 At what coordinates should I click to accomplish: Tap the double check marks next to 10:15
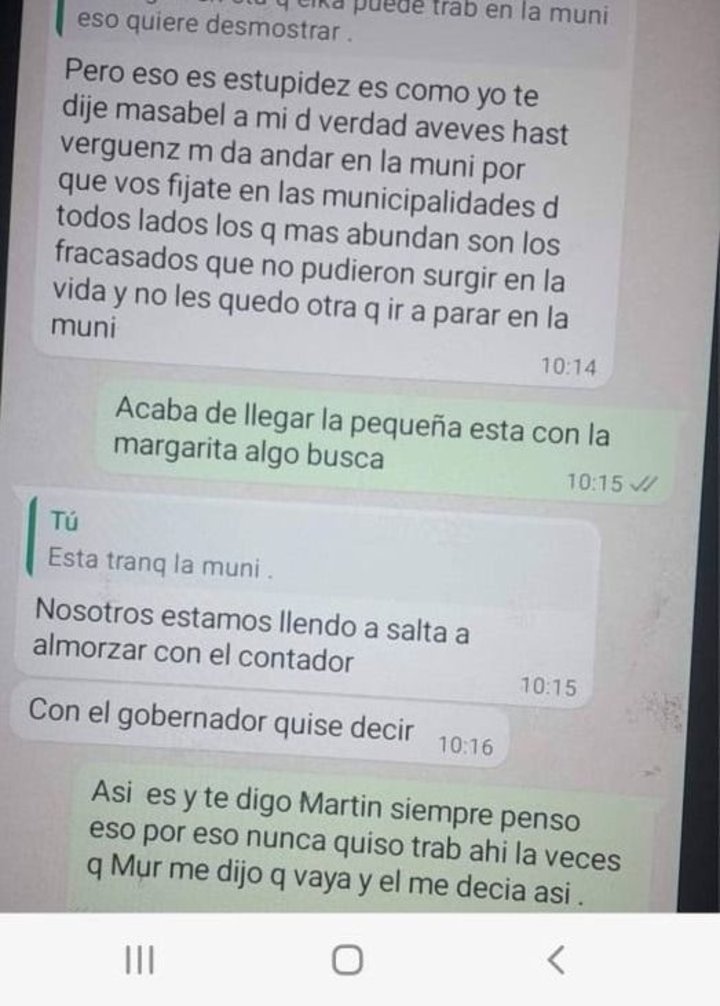(644, 484)
